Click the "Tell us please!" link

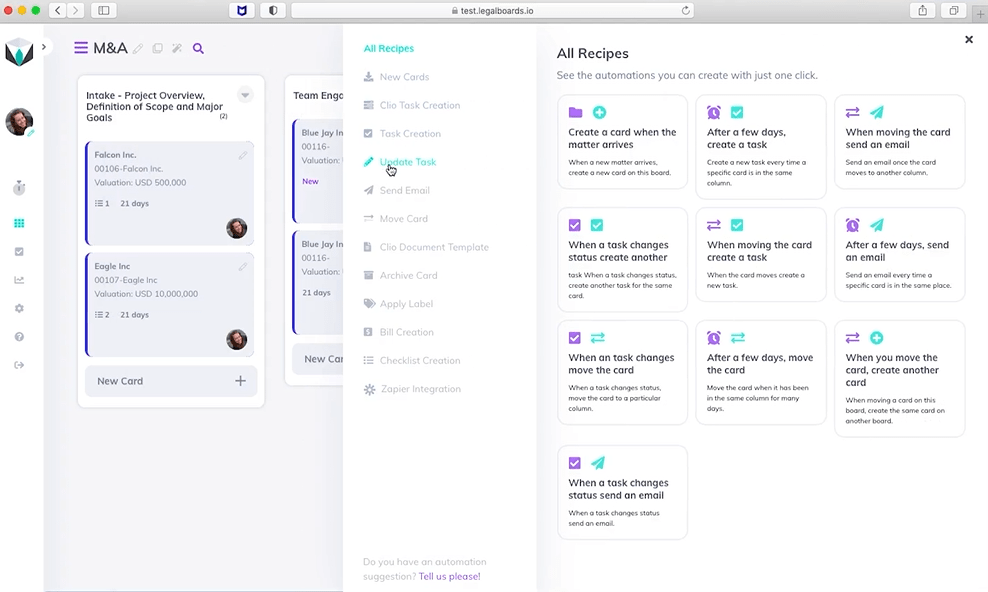pos(449,576)
